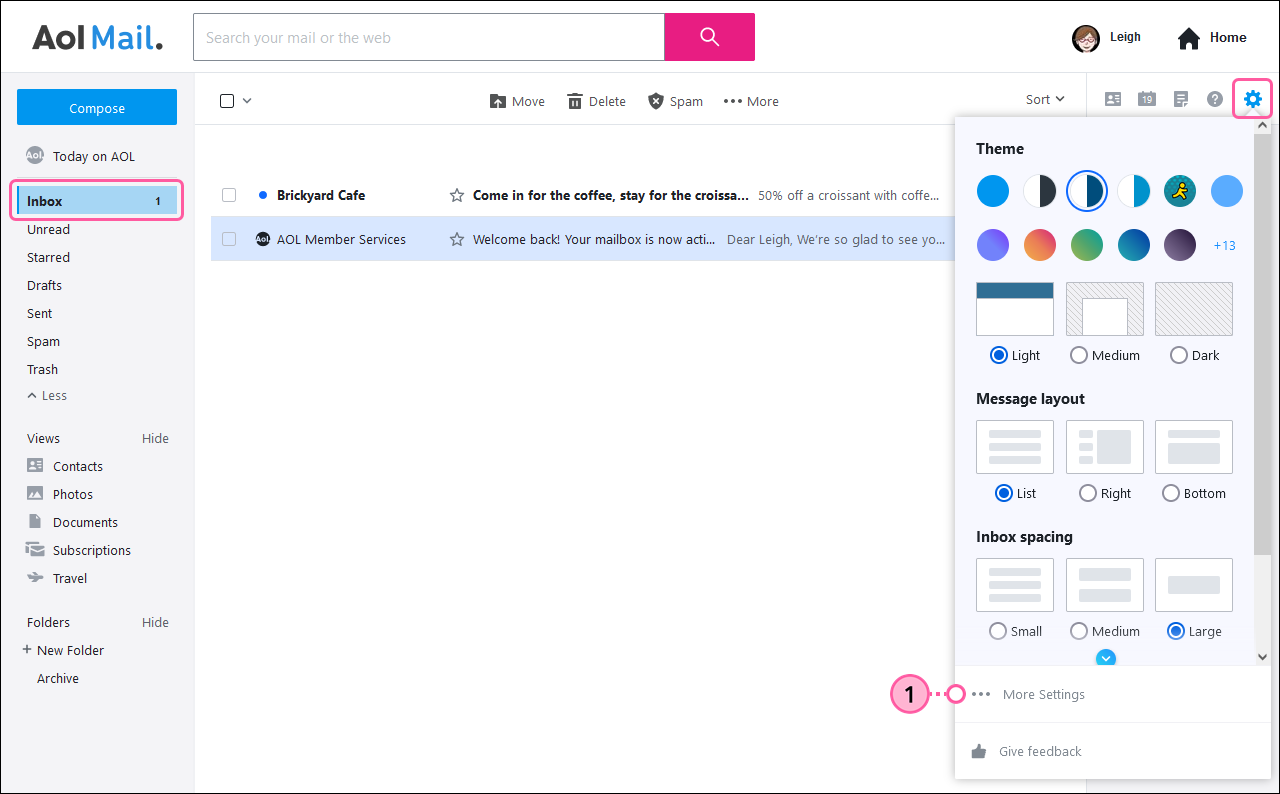Click the Compose button
This screenshot has width=1280, height=794.
(97, 108)
